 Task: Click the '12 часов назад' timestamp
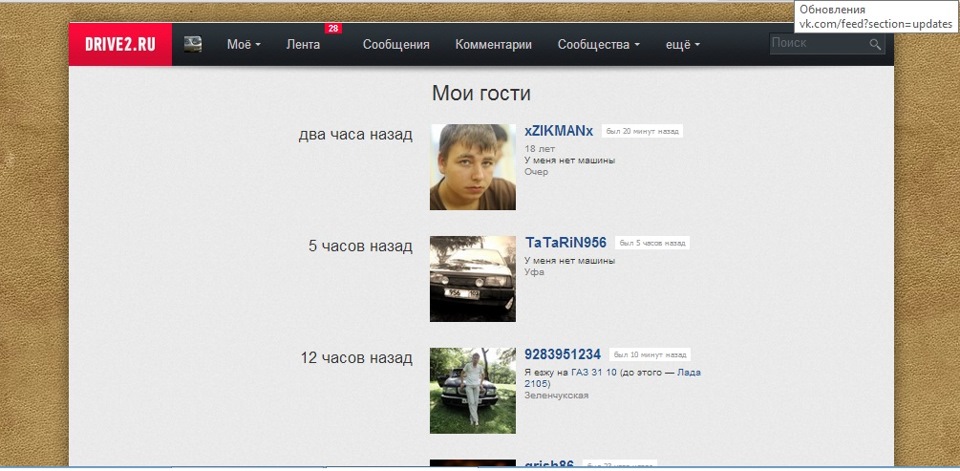tap(356, 358)
